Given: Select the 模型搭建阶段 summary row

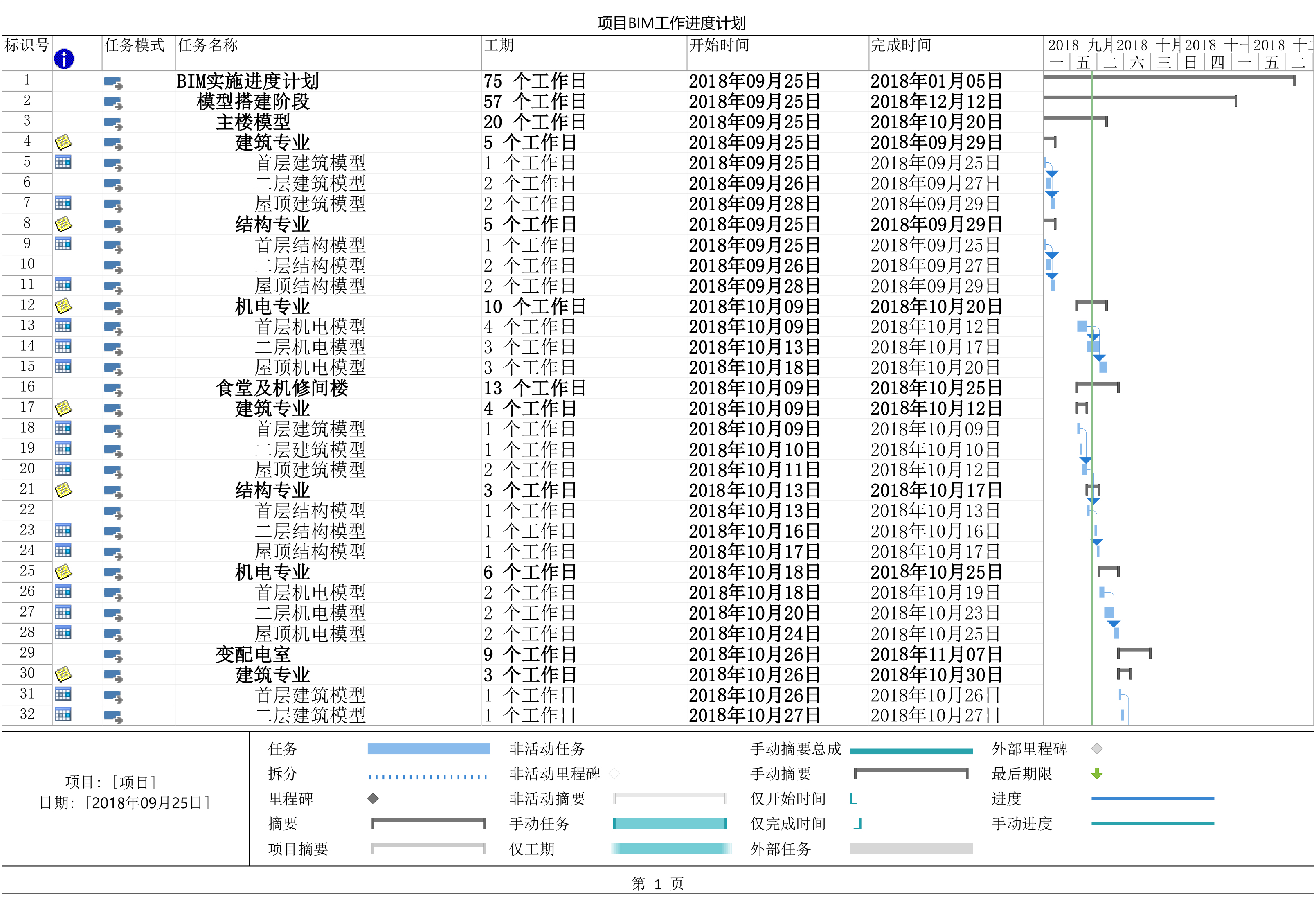Looking at the screenshot, I should [x=253, y=102].
